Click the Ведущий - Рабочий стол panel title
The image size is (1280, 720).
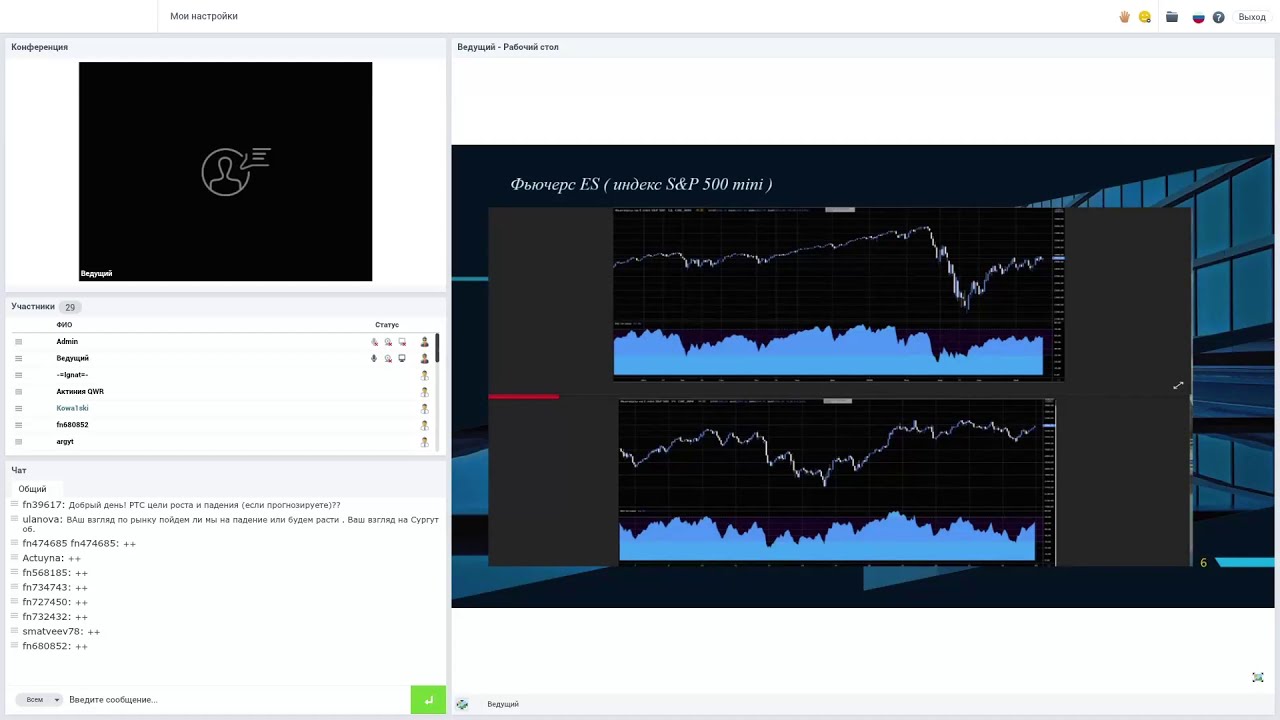click(x=508, y=47)
